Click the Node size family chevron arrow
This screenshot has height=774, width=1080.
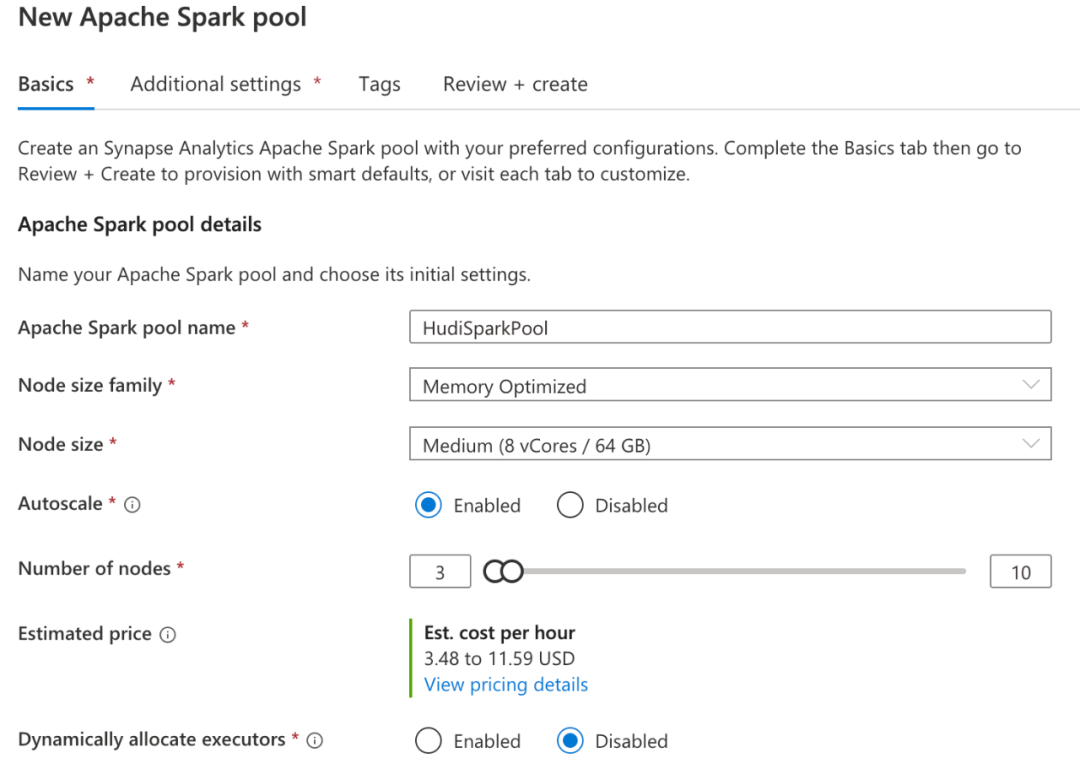point(1031,385)
